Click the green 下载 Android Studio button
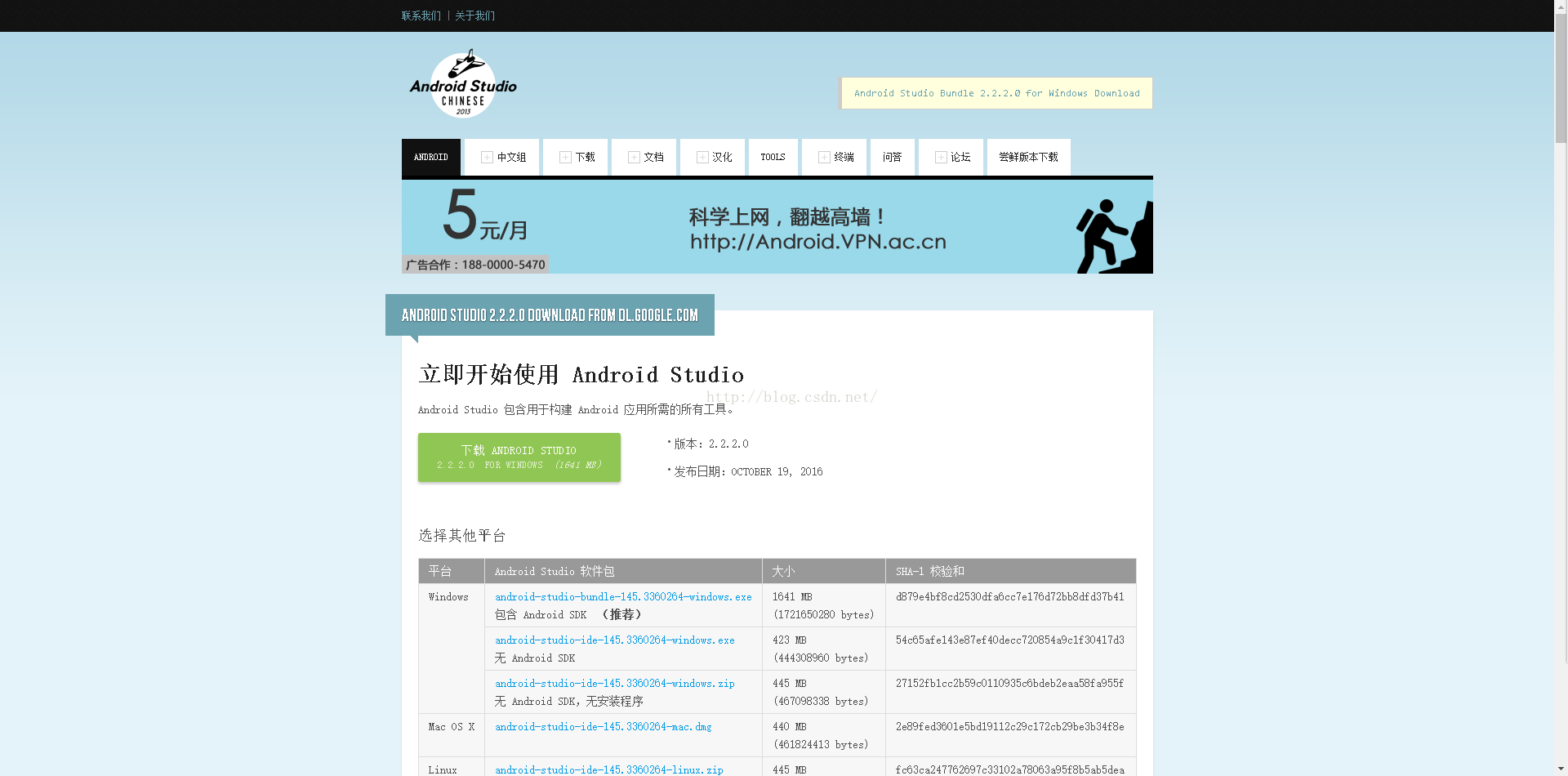The width and height of the screenshot is (1568, 776). coord(519,457)
